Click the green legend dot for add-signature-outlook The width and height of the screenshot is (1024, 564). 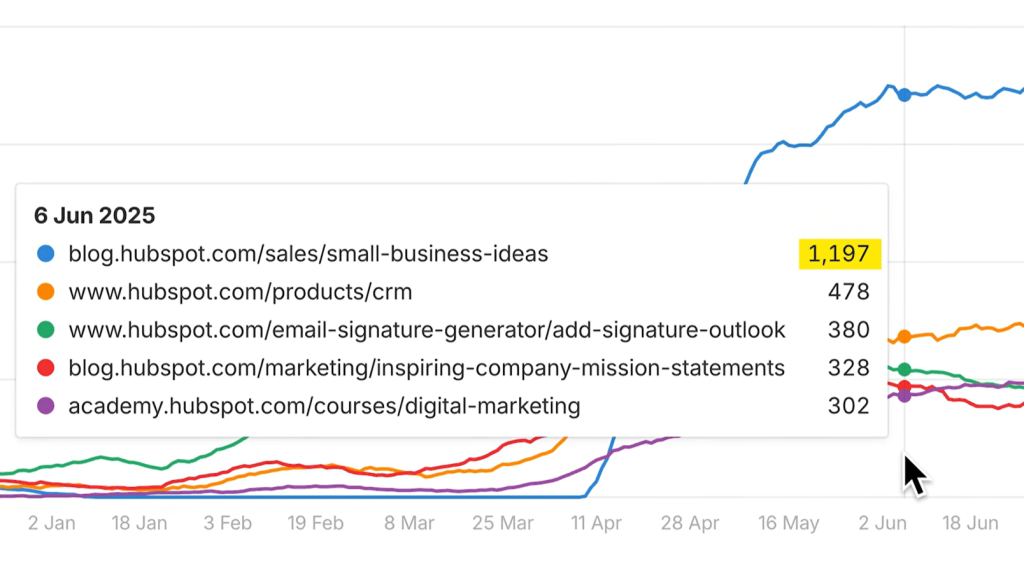[46, 330]
